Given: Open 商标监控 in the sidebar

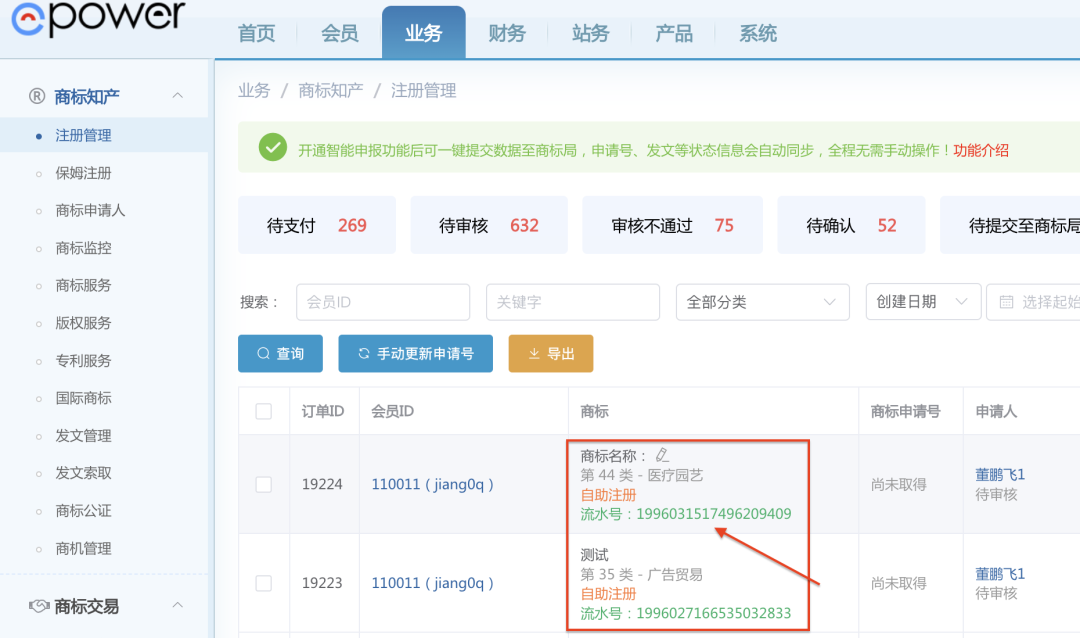Looking at the screenshot, I should 83,248.
